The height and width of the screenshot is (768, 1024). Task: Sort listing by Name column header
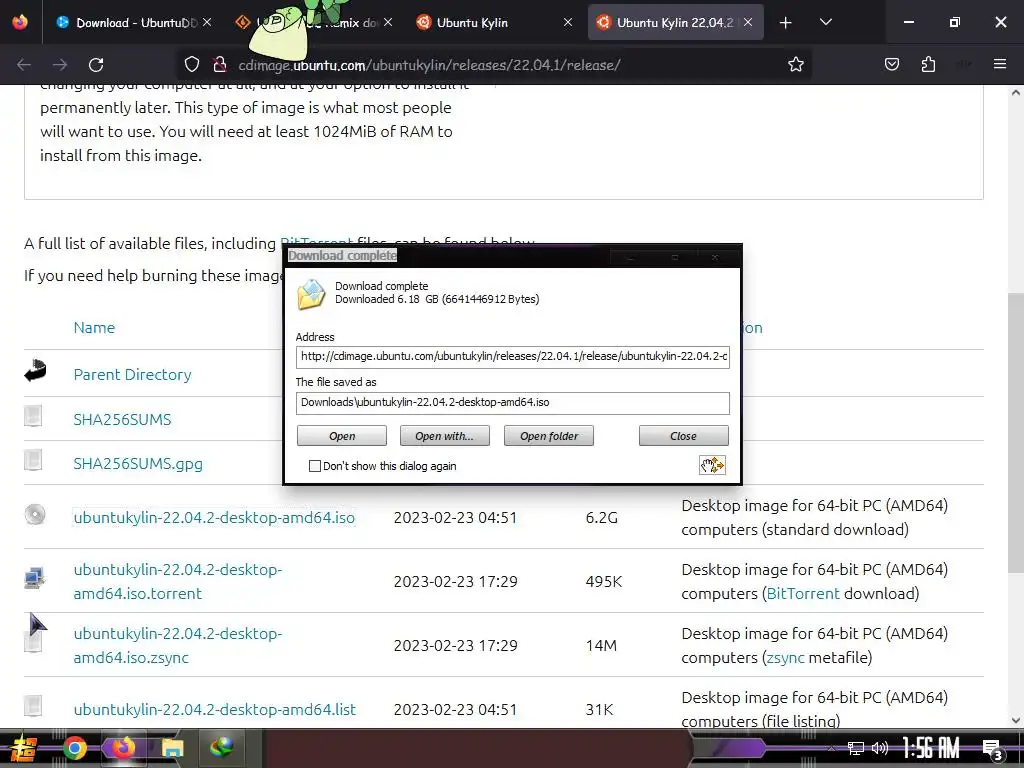point(94,327)
